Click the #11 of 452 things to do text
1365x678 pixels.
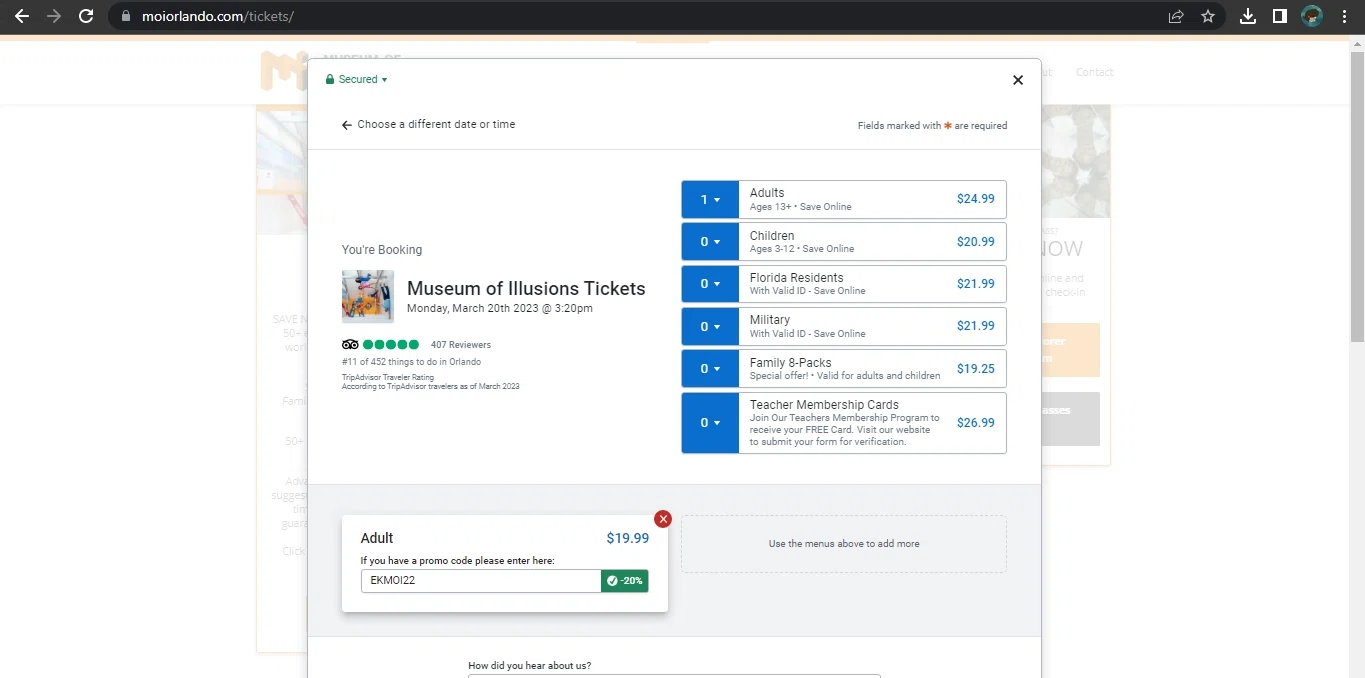pyautogui.click(x=411, y=362)
